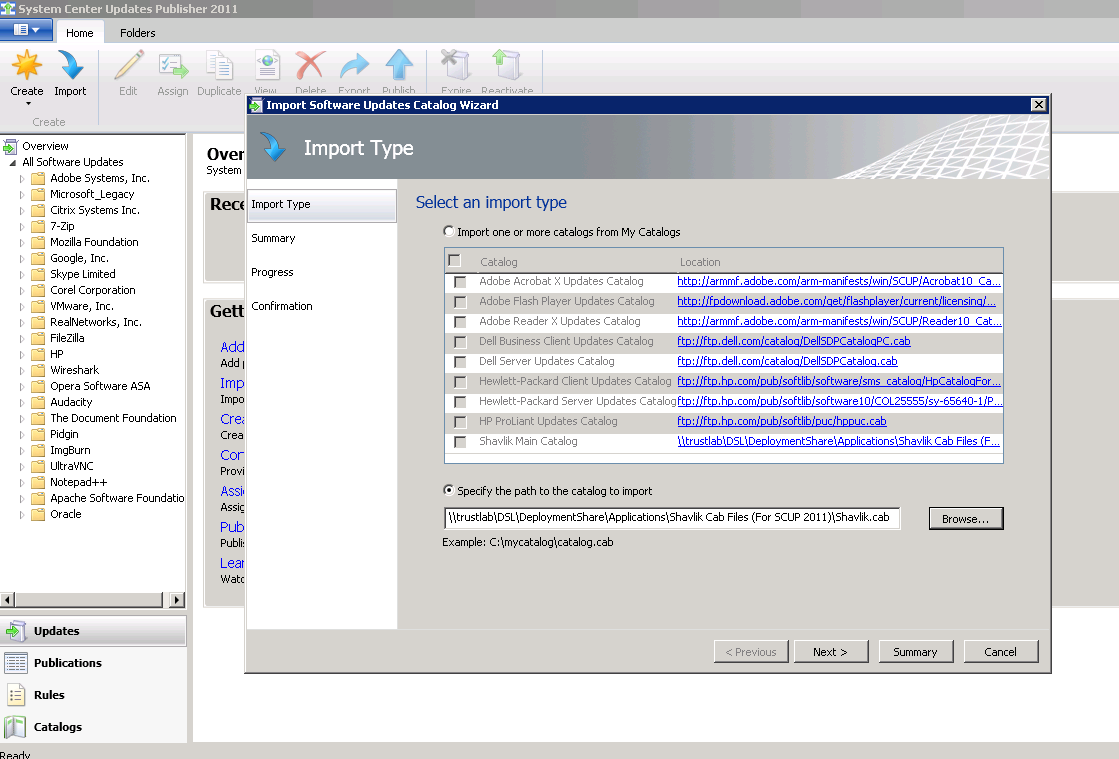Switch to the Folders ribbon tab
Screen dimensions: 1119x759
(x=137, y=33)
